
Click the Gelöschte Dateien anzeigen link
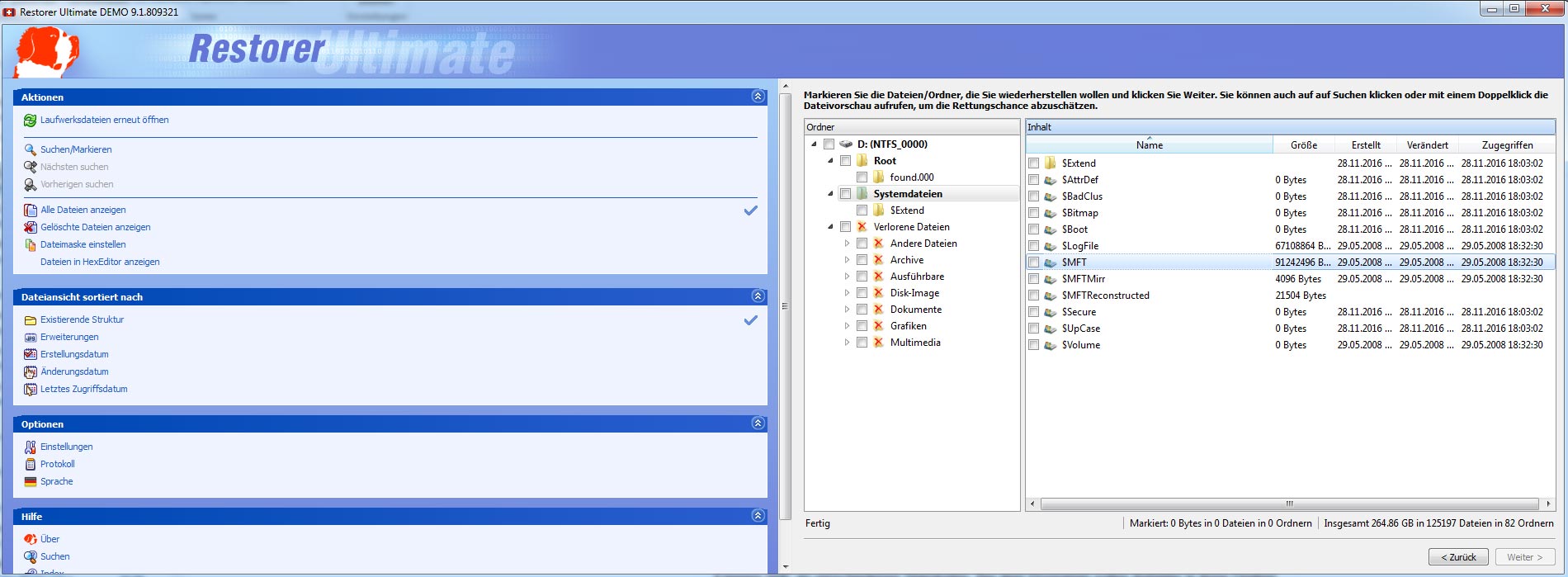96,228
